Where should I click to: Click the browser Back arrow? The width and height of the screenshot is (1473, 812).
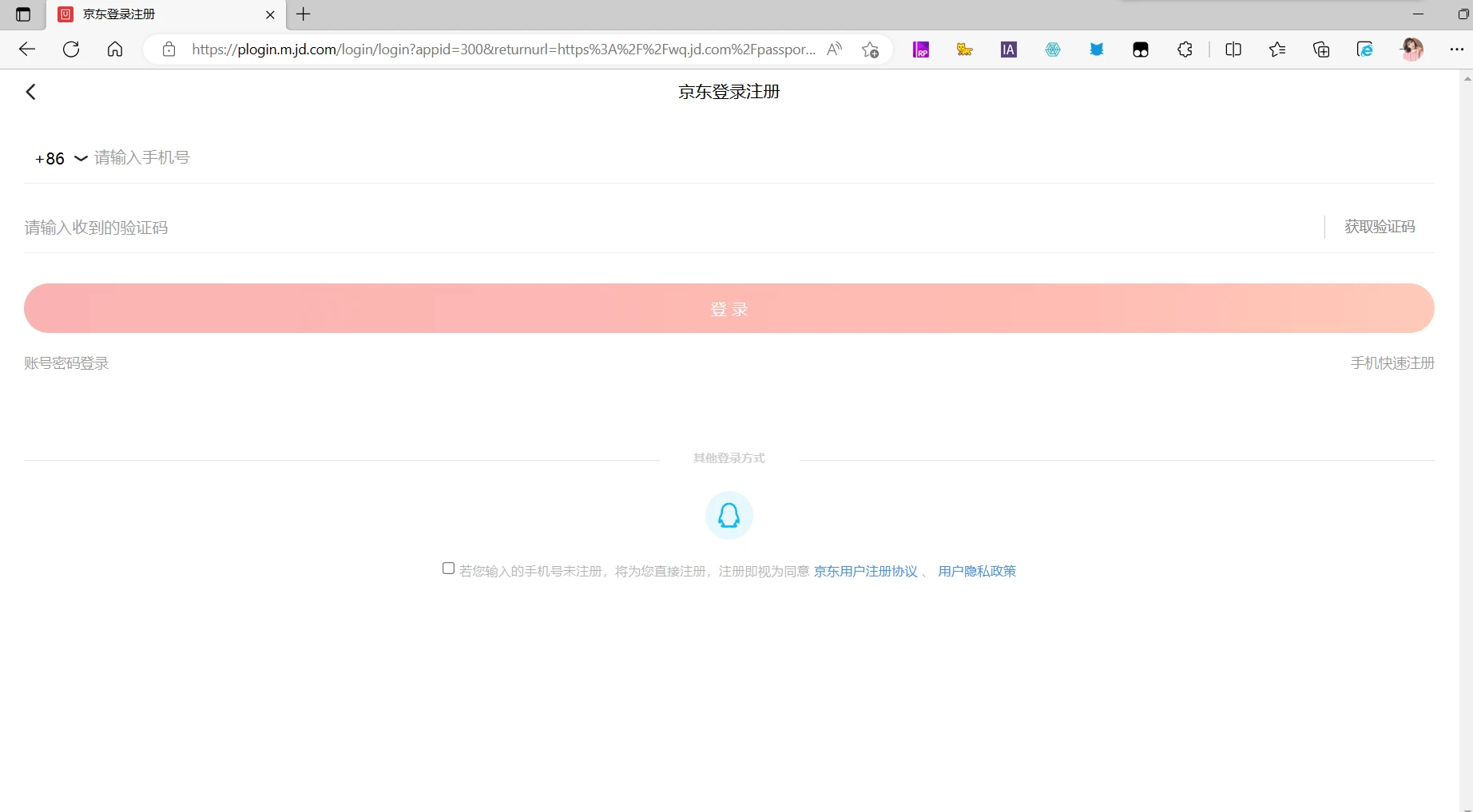27,50
